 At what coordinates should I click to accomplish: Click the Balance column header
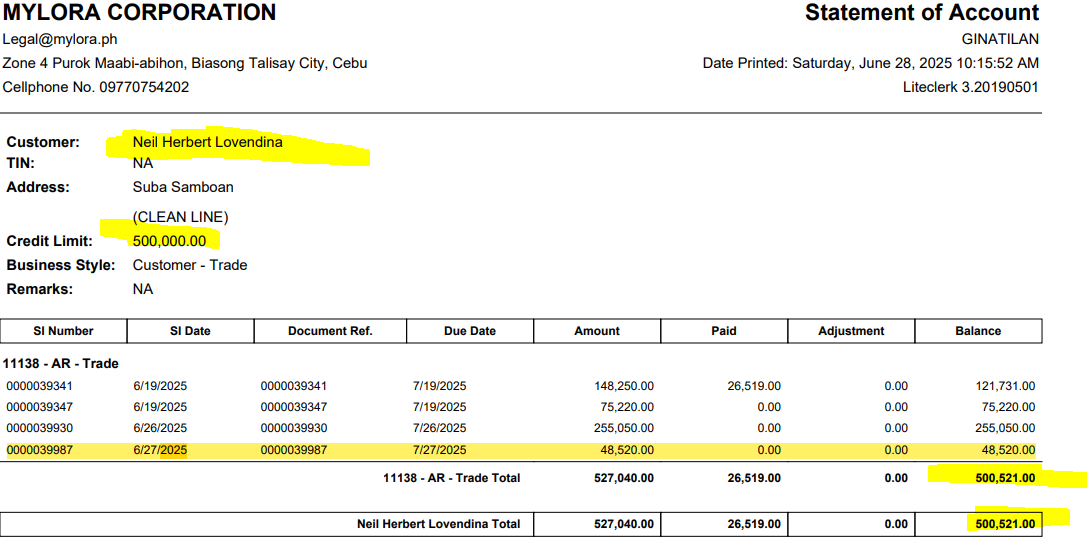(978, 331)
